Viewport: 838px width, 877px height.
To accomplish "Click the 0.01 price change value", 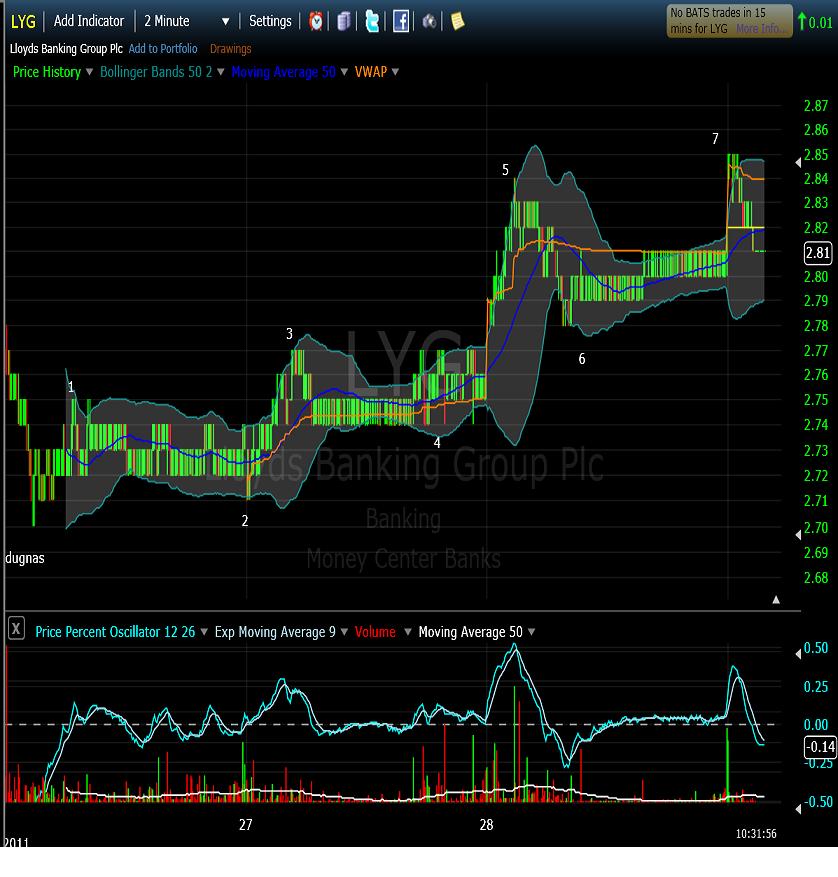I will pyautogui.click(x=821, y=23).
